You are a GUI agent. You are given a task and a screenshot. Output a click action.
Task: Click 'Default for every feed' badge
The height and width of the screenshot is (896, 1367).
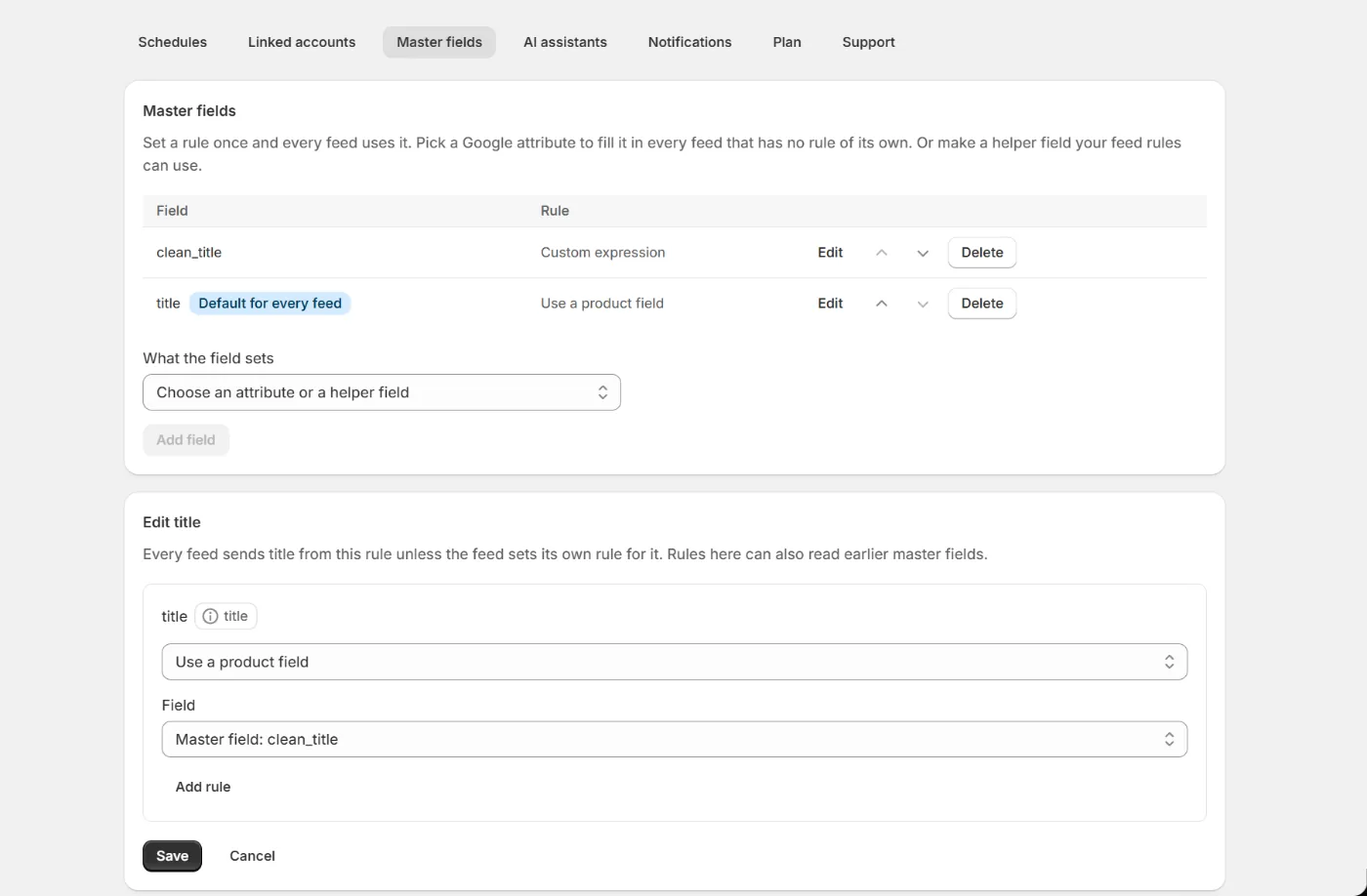269,304
